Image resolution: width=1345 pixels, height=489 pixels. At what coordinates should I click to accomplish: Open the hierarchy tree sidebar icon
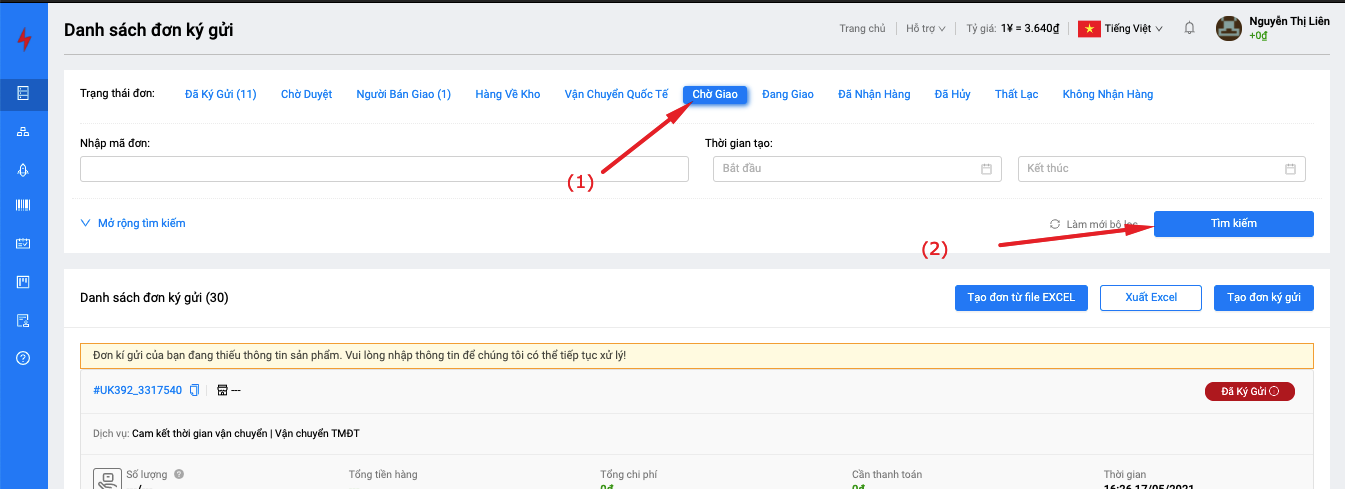23,132
